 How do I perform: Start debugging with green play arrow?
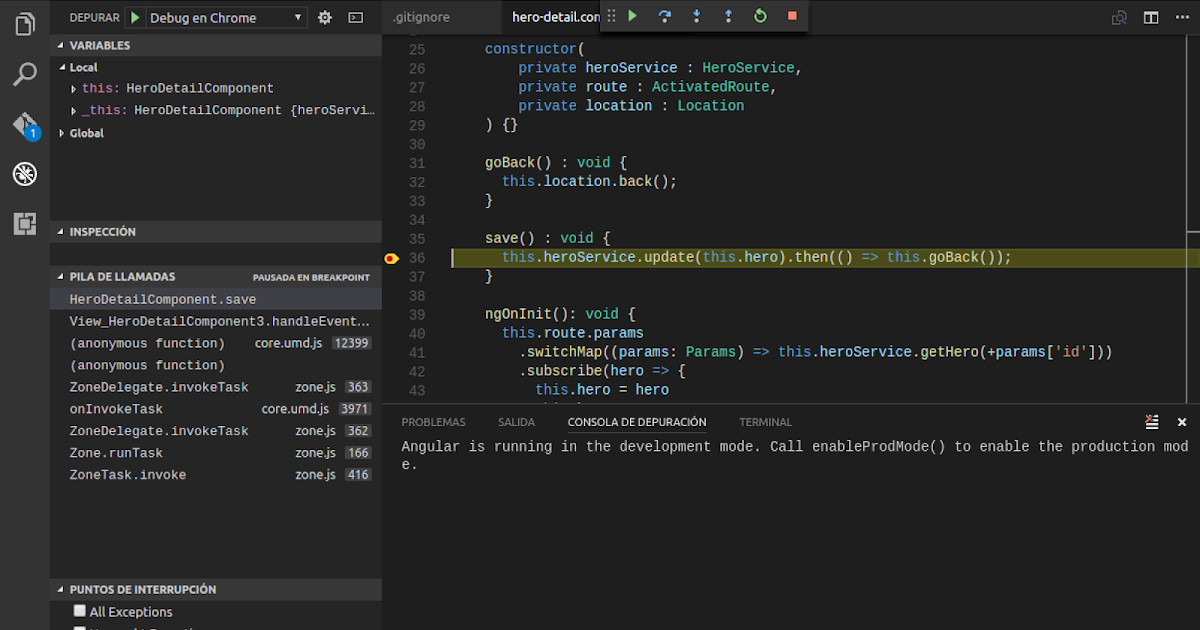(135, 17)
